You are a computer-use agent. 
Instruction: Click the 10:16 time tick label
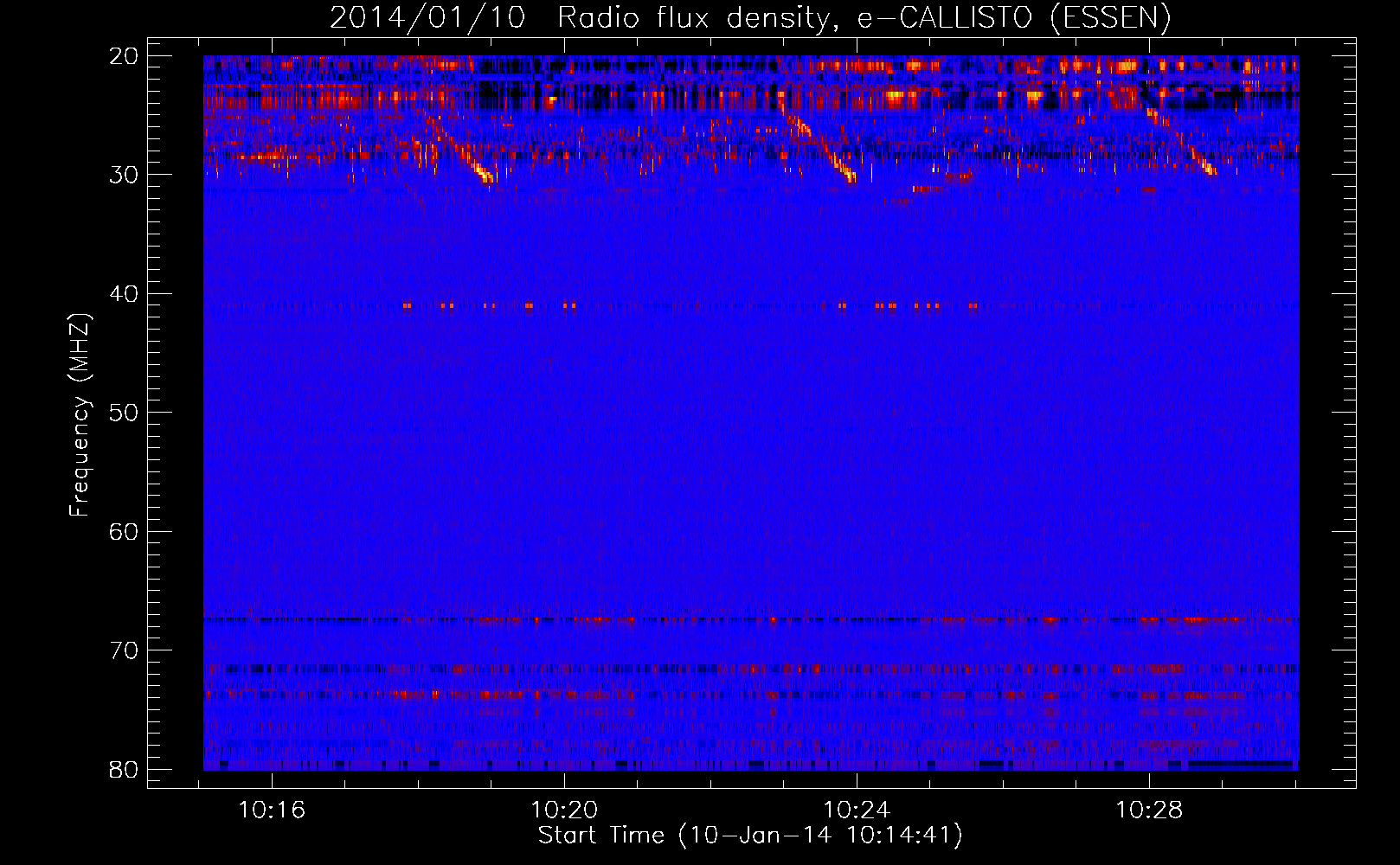click(x=273, y=811)
